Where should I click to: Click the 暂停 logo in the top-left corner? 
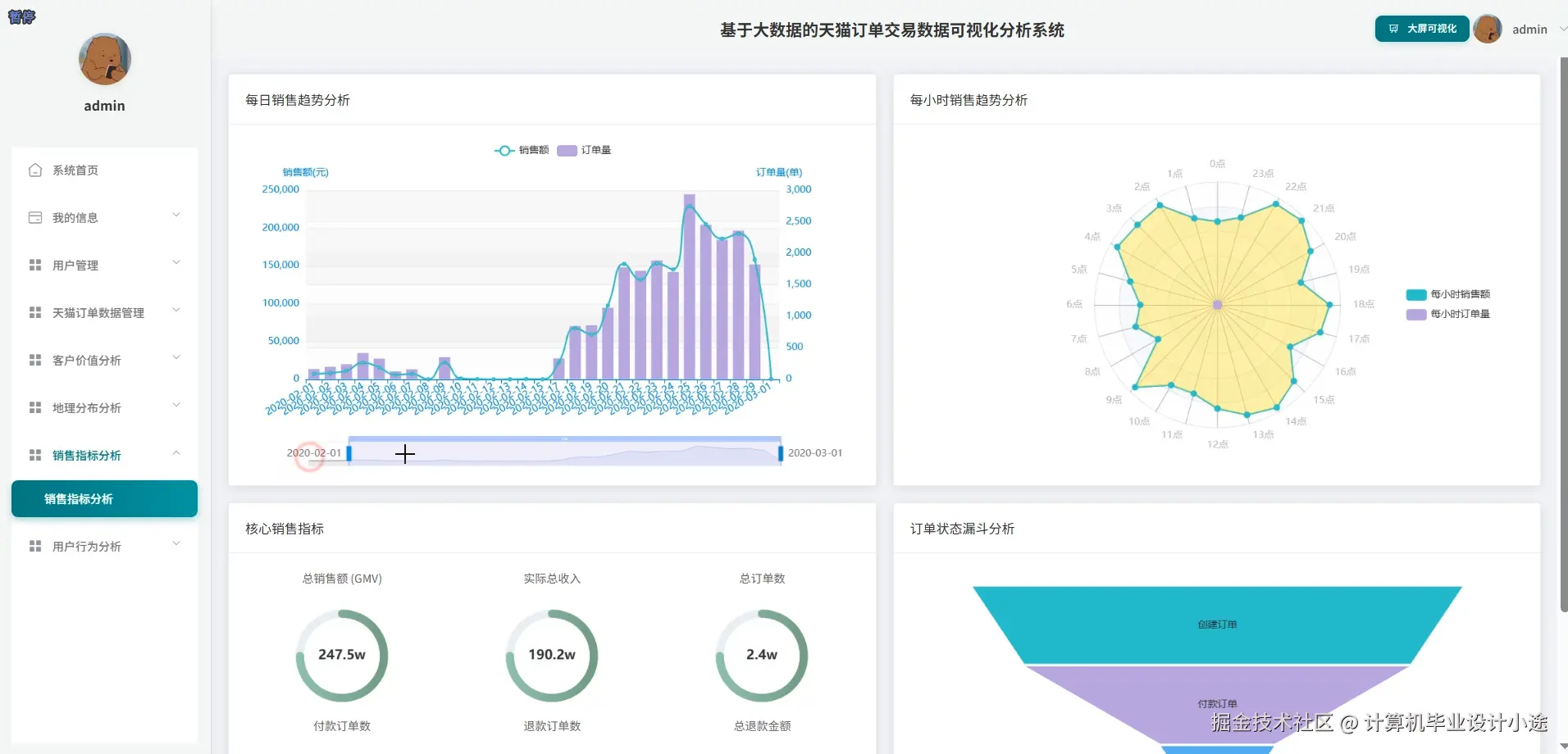(21, 16)
